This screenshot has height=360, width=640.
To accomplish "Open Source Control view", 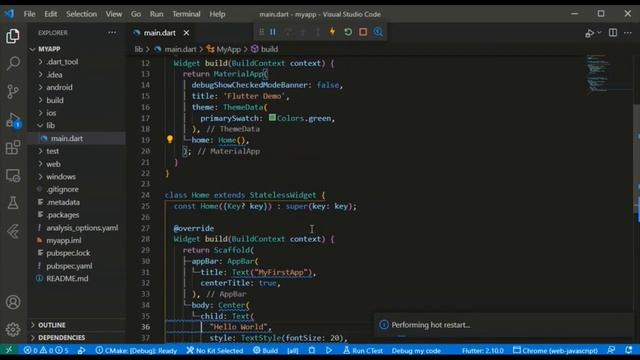I will pyautogui.click(x=13, y=91).
